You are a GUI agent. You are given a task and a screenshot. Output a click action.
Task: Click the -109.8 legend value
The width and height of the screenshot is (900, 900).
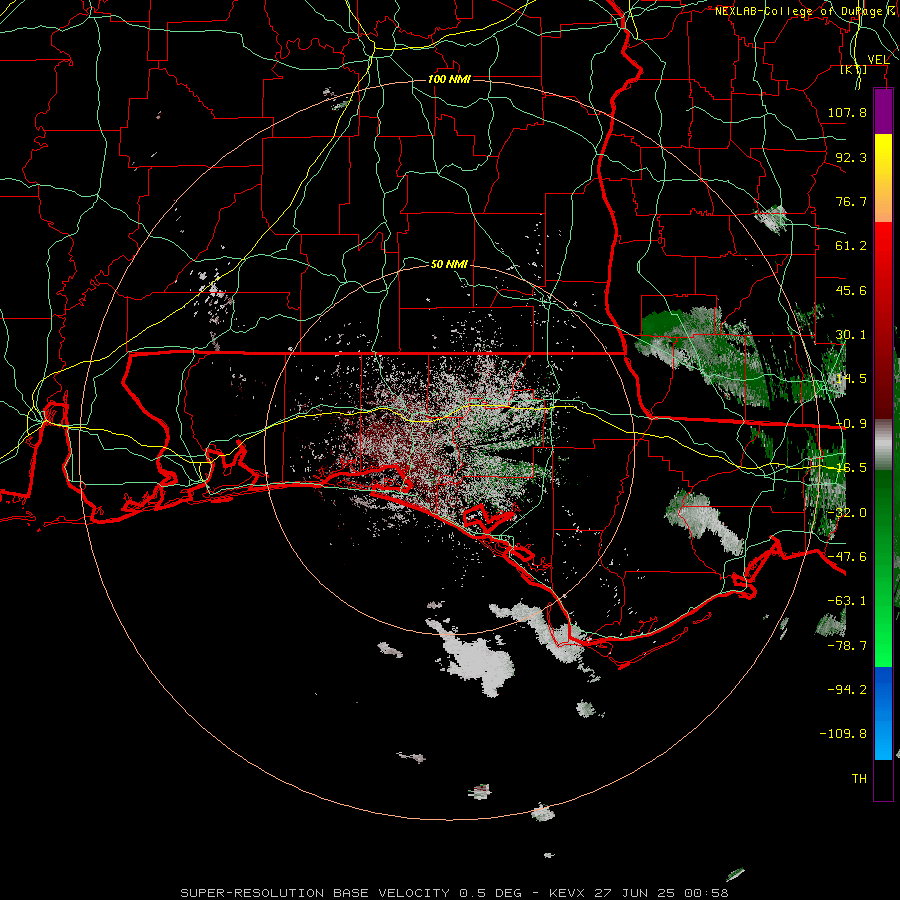point(843,734)
